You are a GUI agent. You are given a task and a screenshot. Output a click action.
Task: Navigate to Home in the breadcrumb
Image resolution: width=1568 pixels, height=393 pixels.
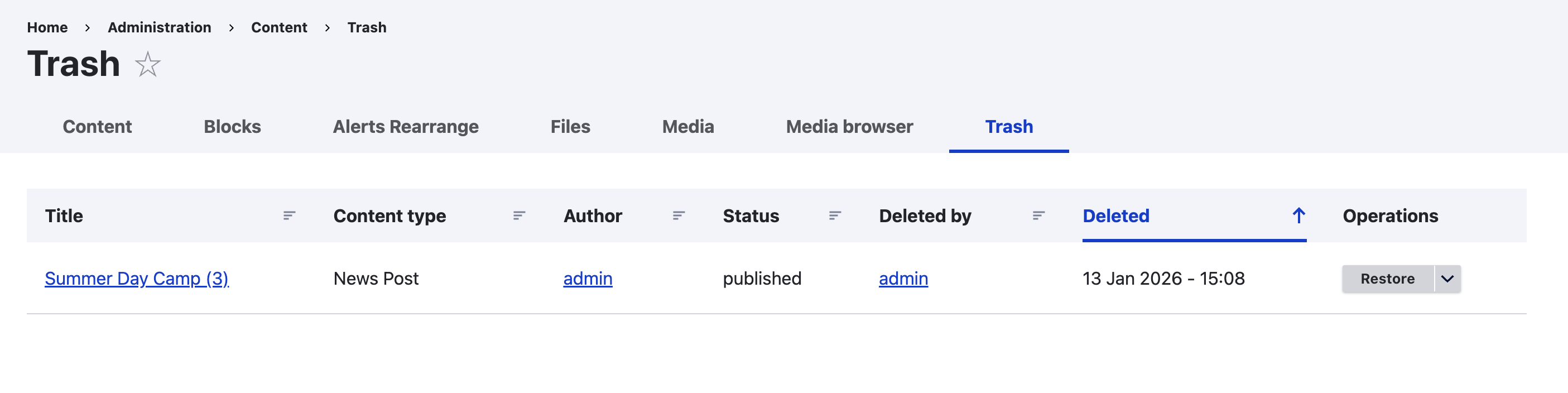[47, 27]
